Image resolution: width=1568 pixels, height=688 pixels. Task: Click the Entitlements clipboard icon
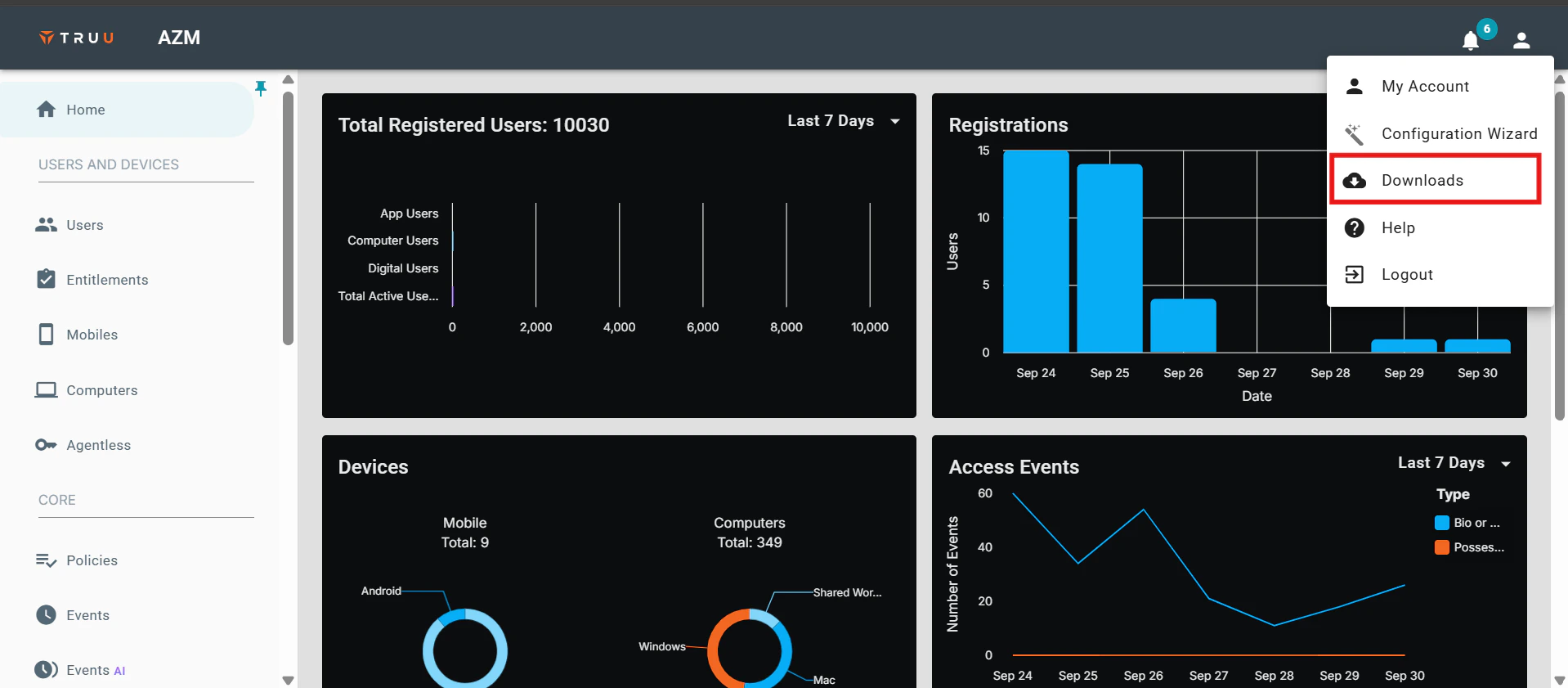coord(47,279)
